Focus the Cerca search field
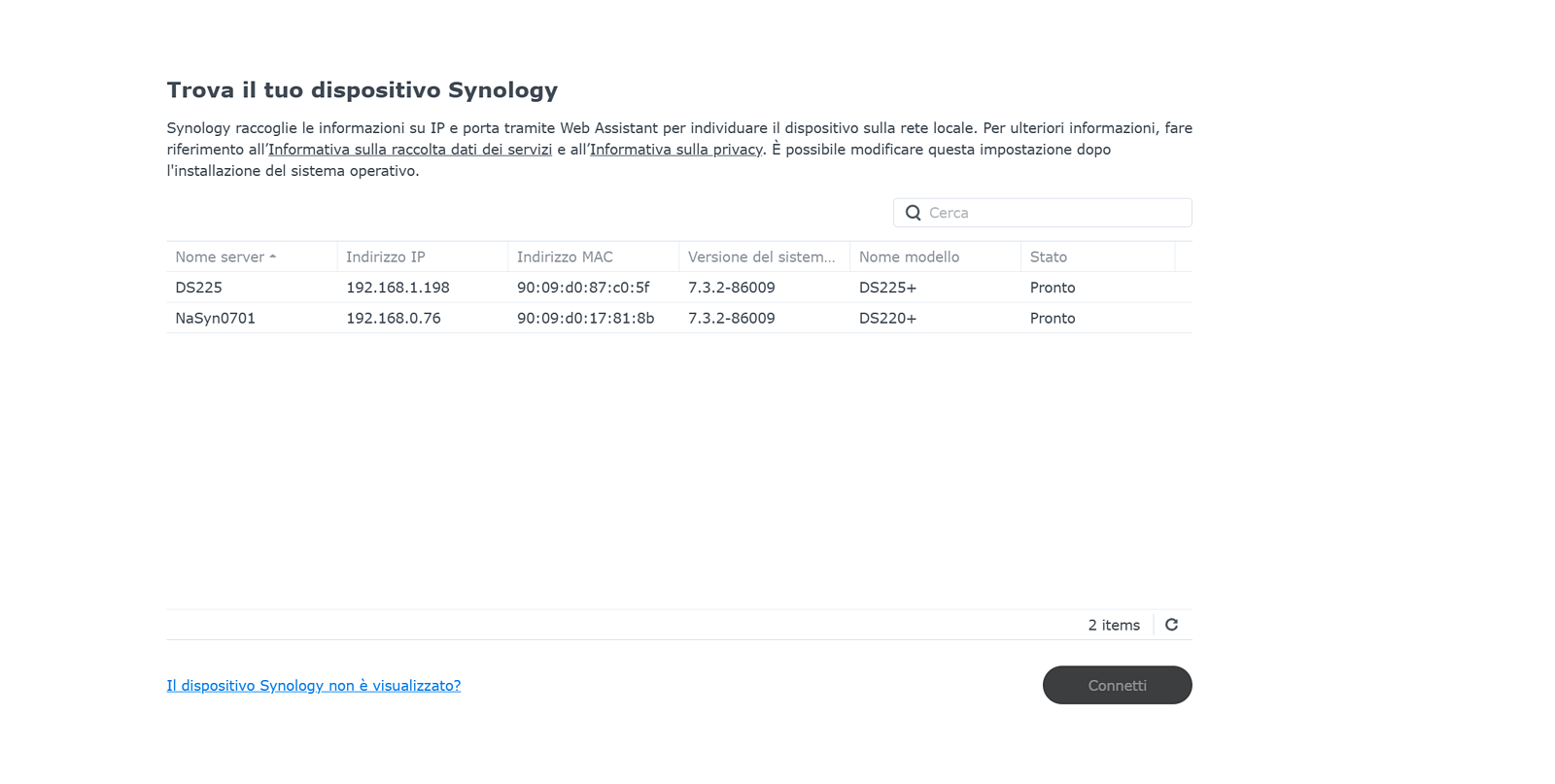Viewport: 1555px width, 784px height. click(x=1043, y=213)
